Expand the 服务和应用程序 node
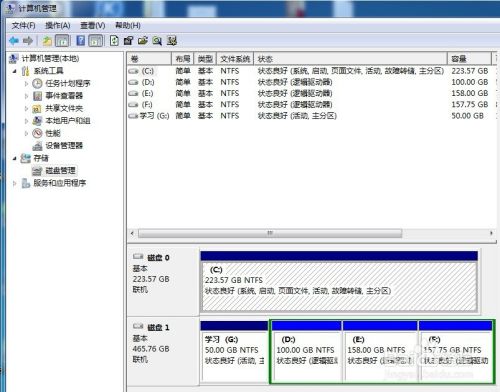Screen dimensions: 500x392 [x=14, y=183]
